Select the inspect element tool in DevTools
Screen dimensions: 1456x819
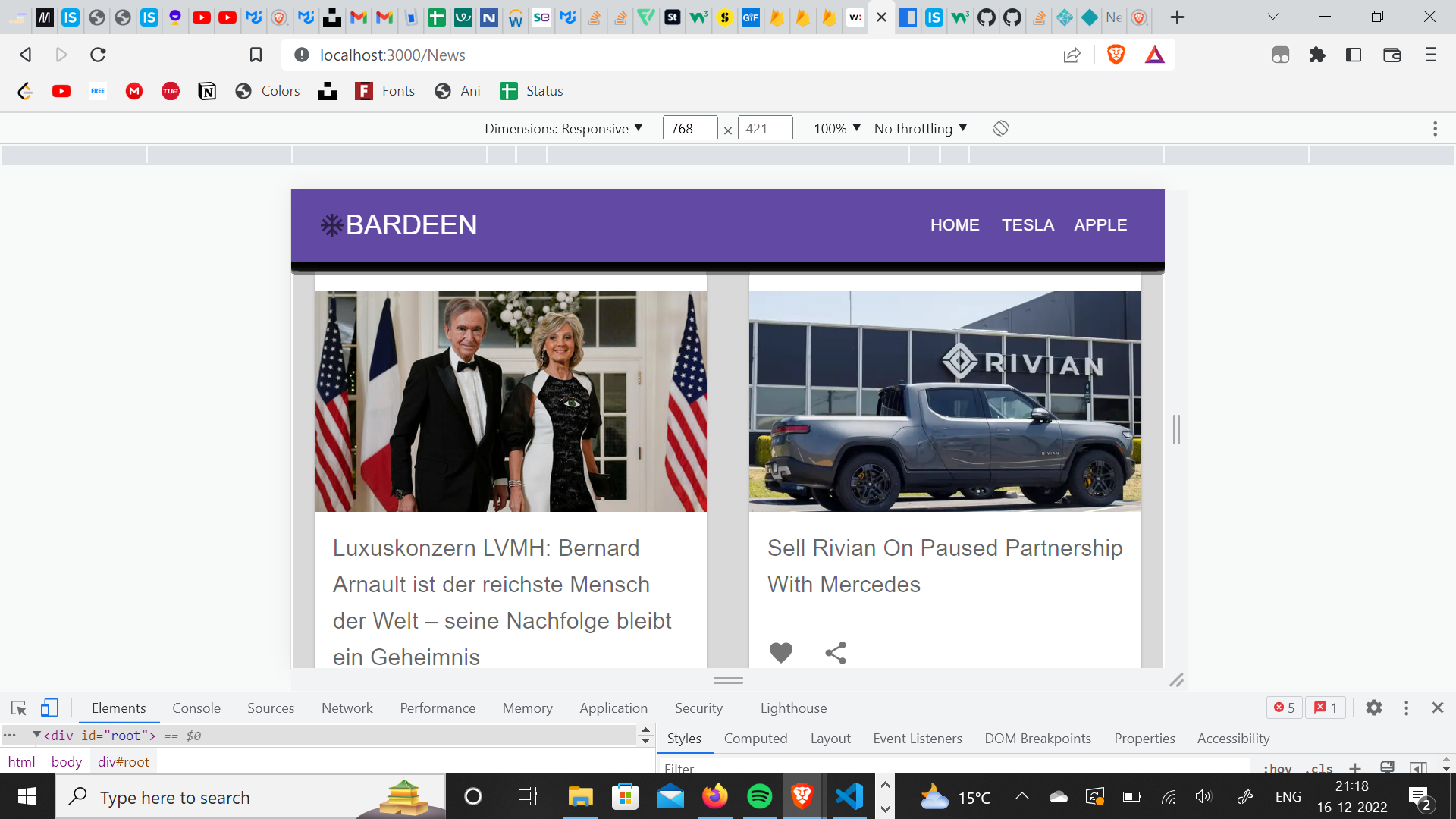tap(17, 708)
